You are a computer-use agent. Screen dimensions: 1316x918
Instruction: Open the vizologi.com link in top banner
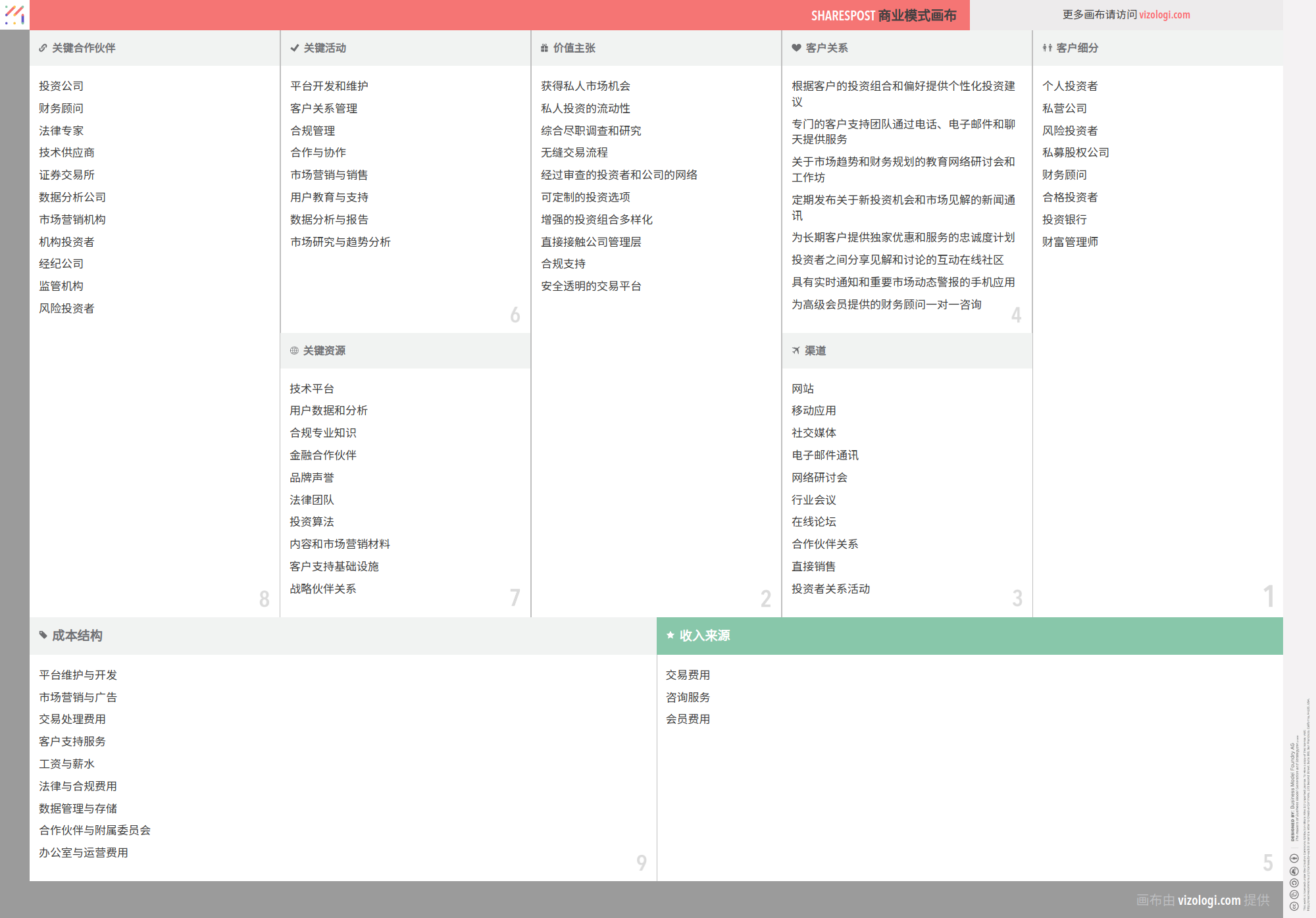click(1164, 14)
